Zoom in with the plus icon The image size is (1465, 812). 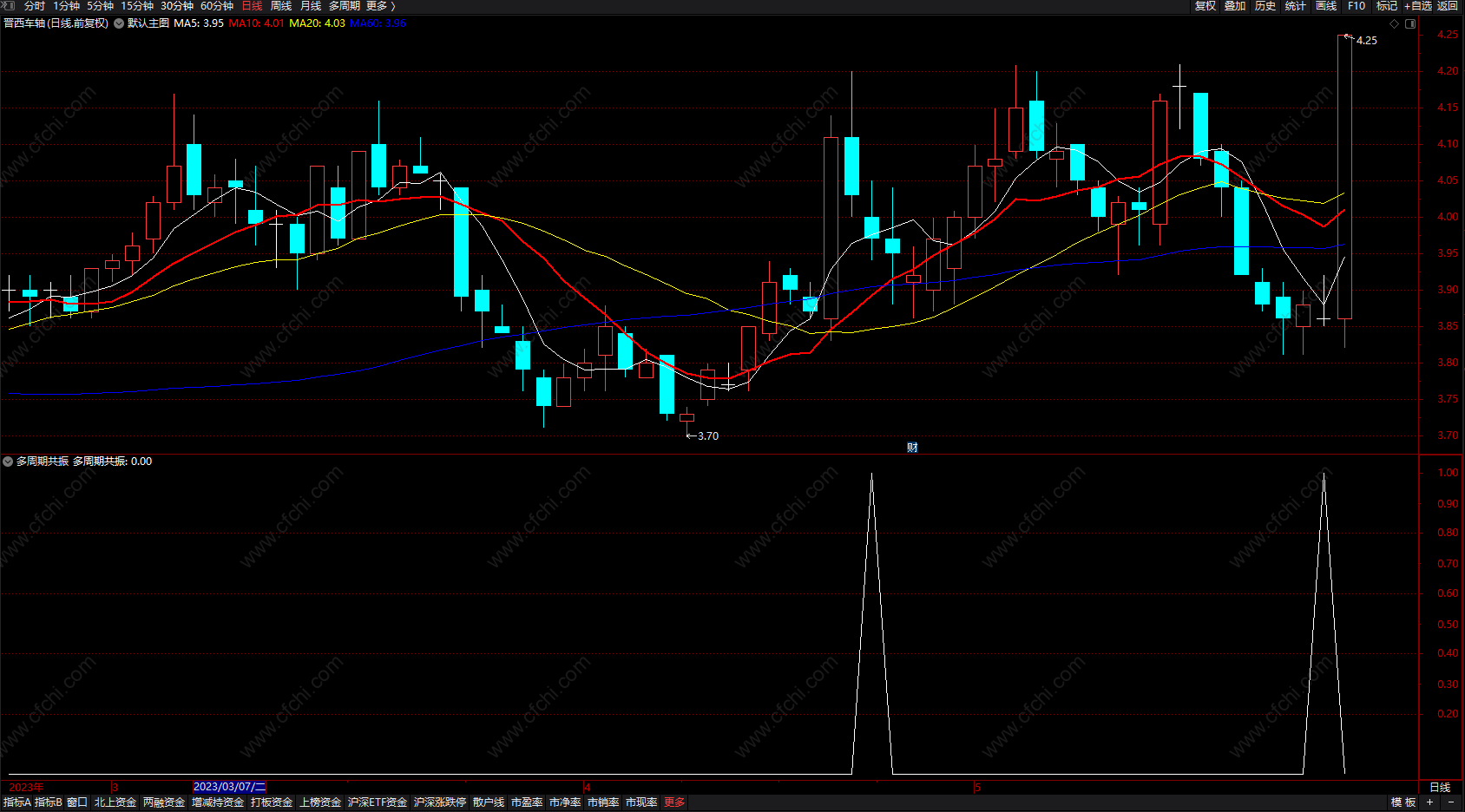1429,802
